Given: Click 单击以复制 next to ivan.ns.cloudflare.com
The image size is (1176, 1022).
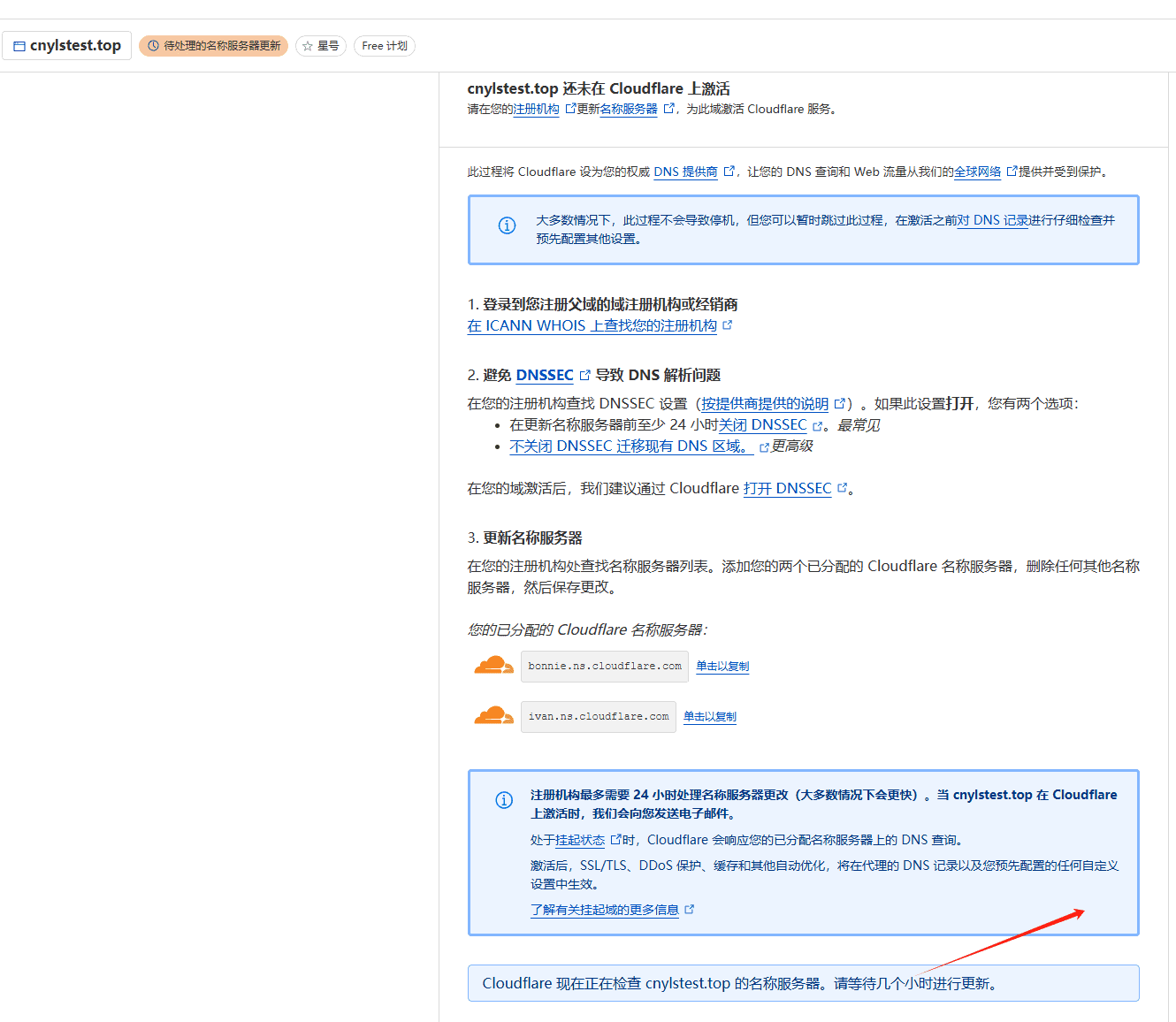Looking at the screenshot, I should click(709, 716).
